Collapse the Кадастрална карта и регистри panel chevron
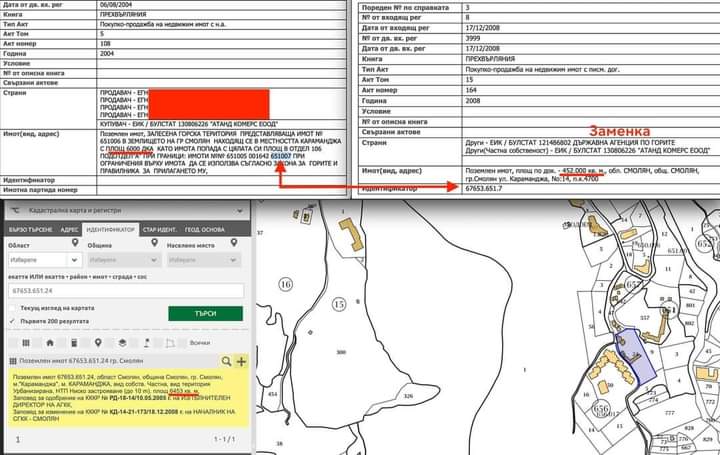This screenshot has width=720, height=455. pyautogui.click(x=240, y=211)
